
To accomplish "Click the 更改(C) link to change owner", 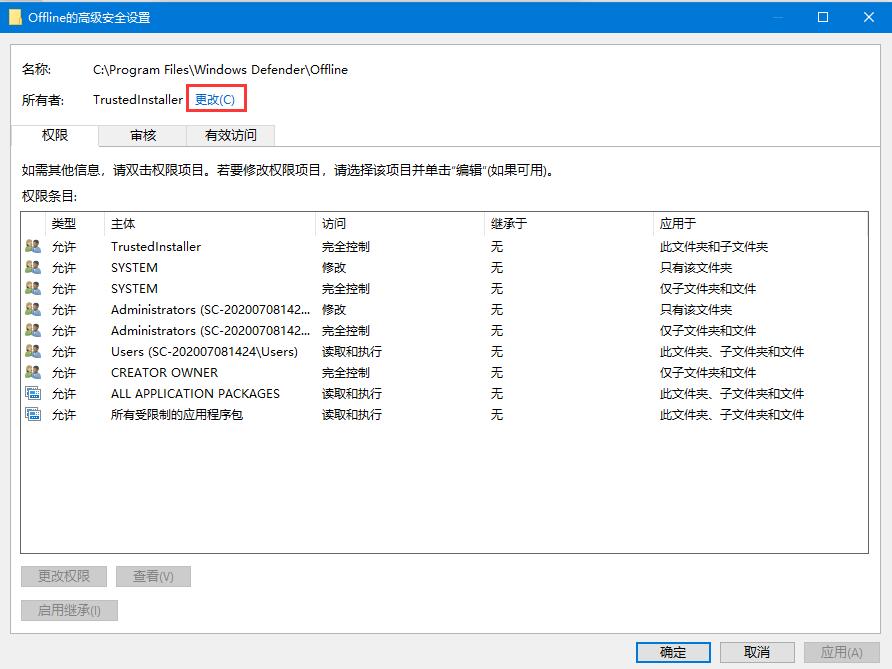I will point(216,99).
